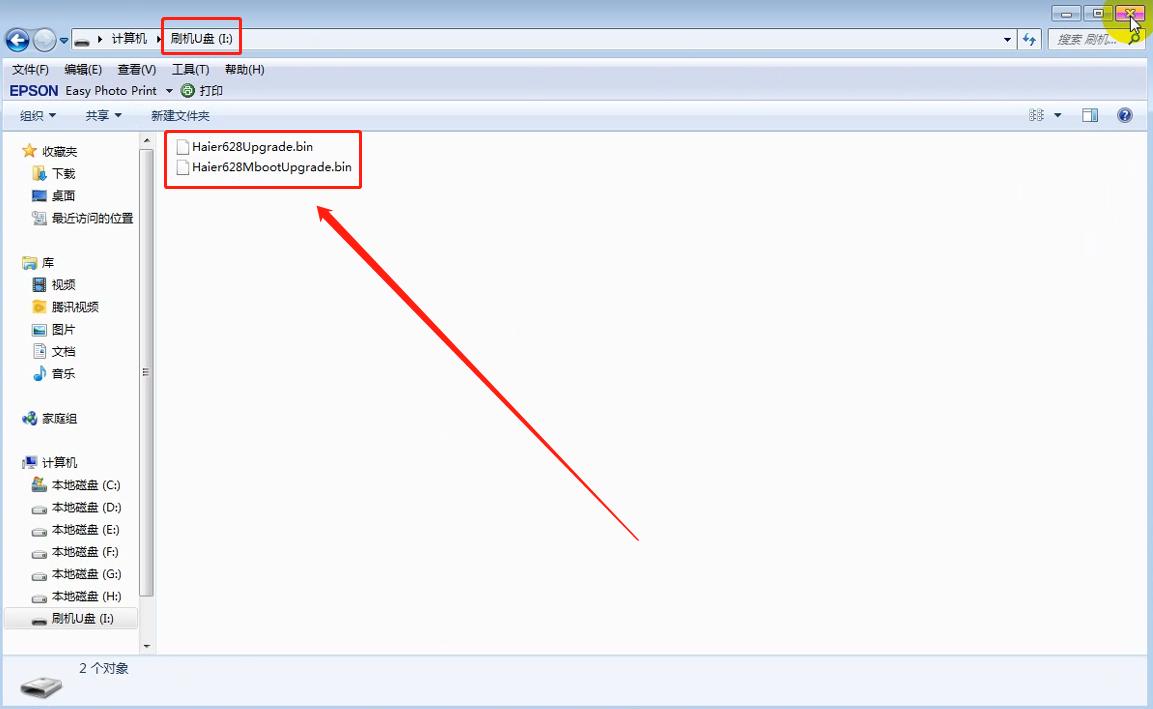The height and width of the screenshot is (709, 1153).
Task: Open 下载 folder in favorites
Action: (63, 174)
